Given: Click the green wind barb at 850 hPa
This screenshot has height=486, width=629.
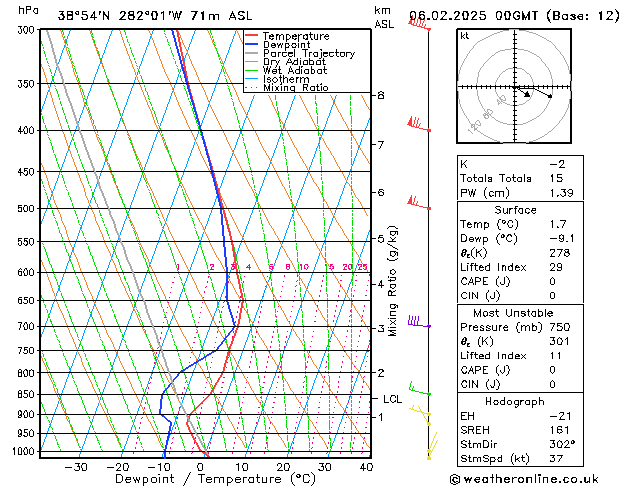Looking at the screenshot, I should 420,389.
